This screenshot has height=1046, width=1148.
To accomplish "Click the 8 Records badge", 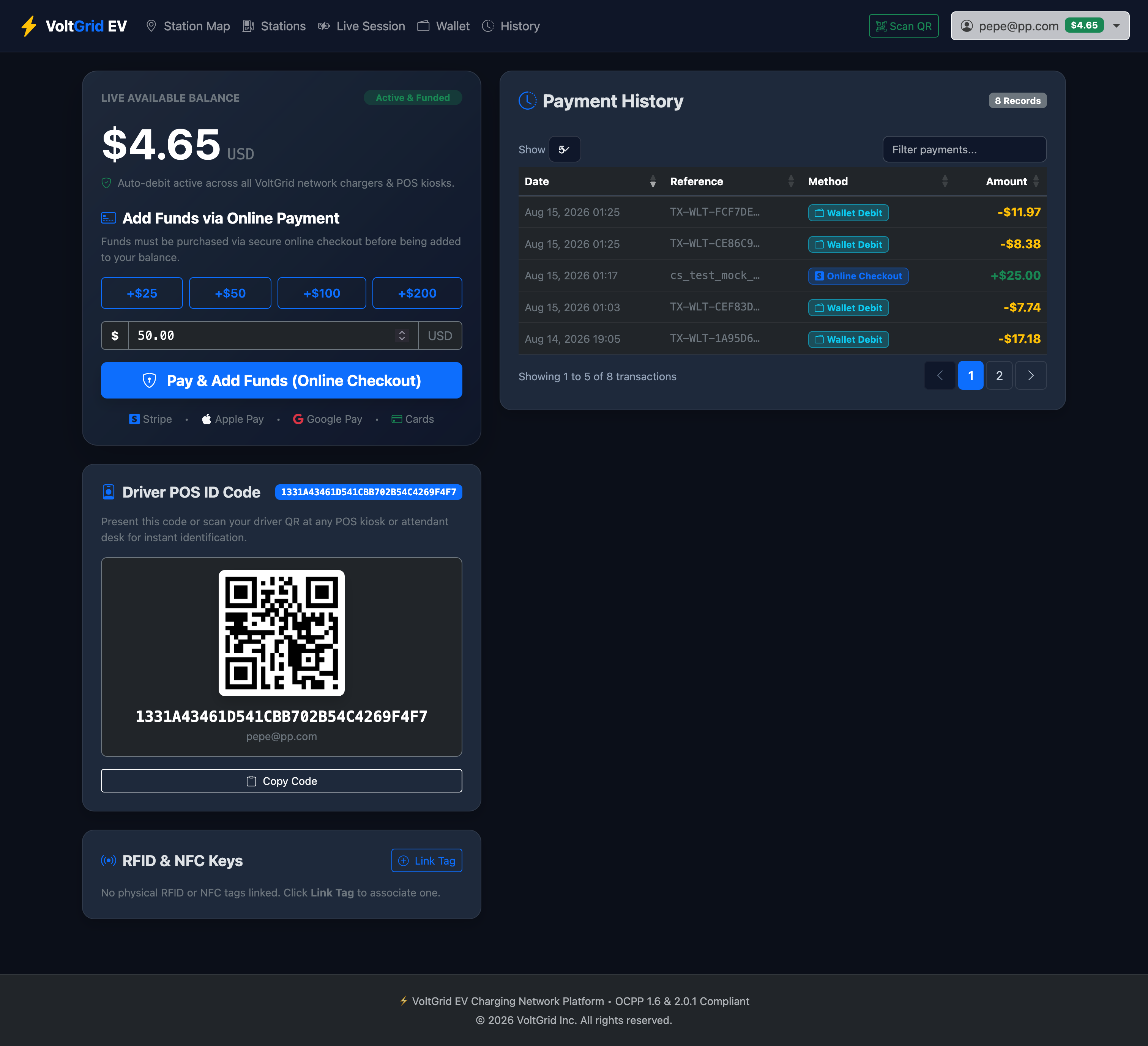I will pos(1017,101).
